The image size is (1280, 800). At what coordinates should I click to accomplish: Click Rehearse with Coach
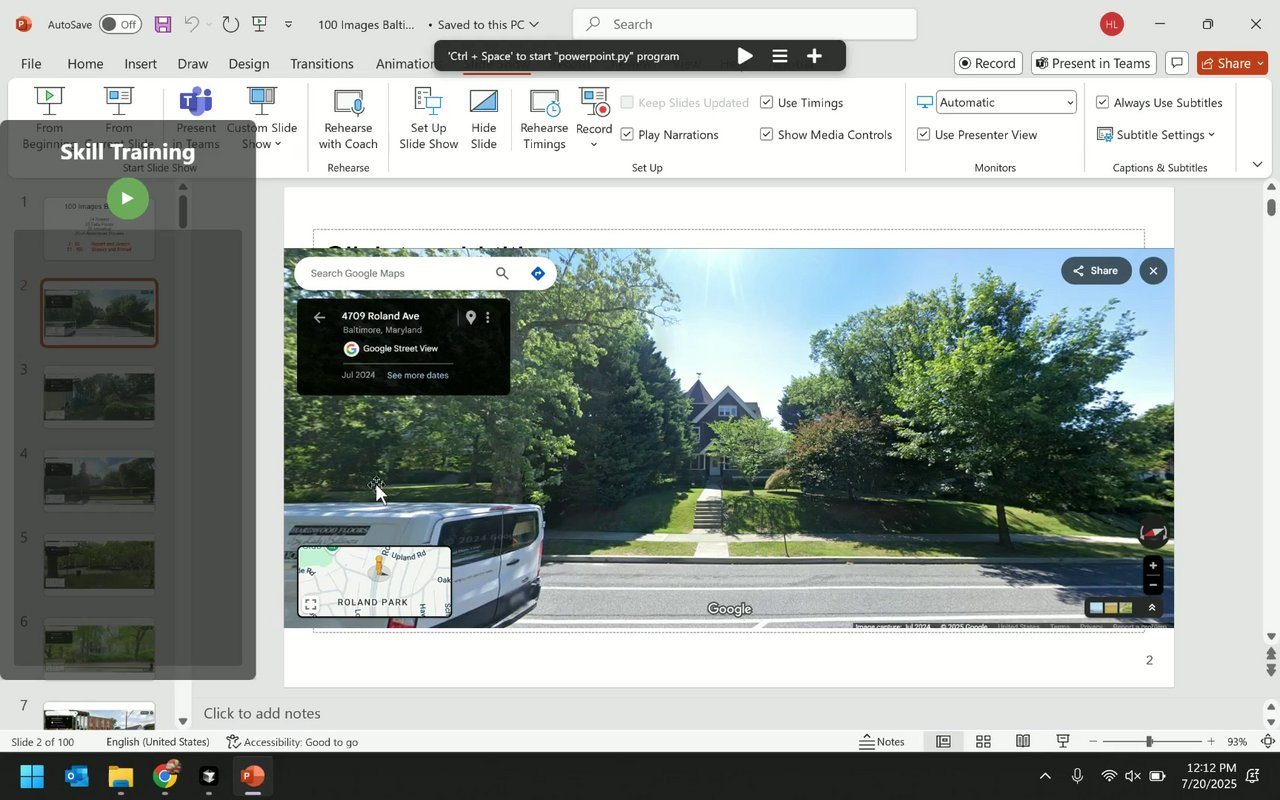348,119
